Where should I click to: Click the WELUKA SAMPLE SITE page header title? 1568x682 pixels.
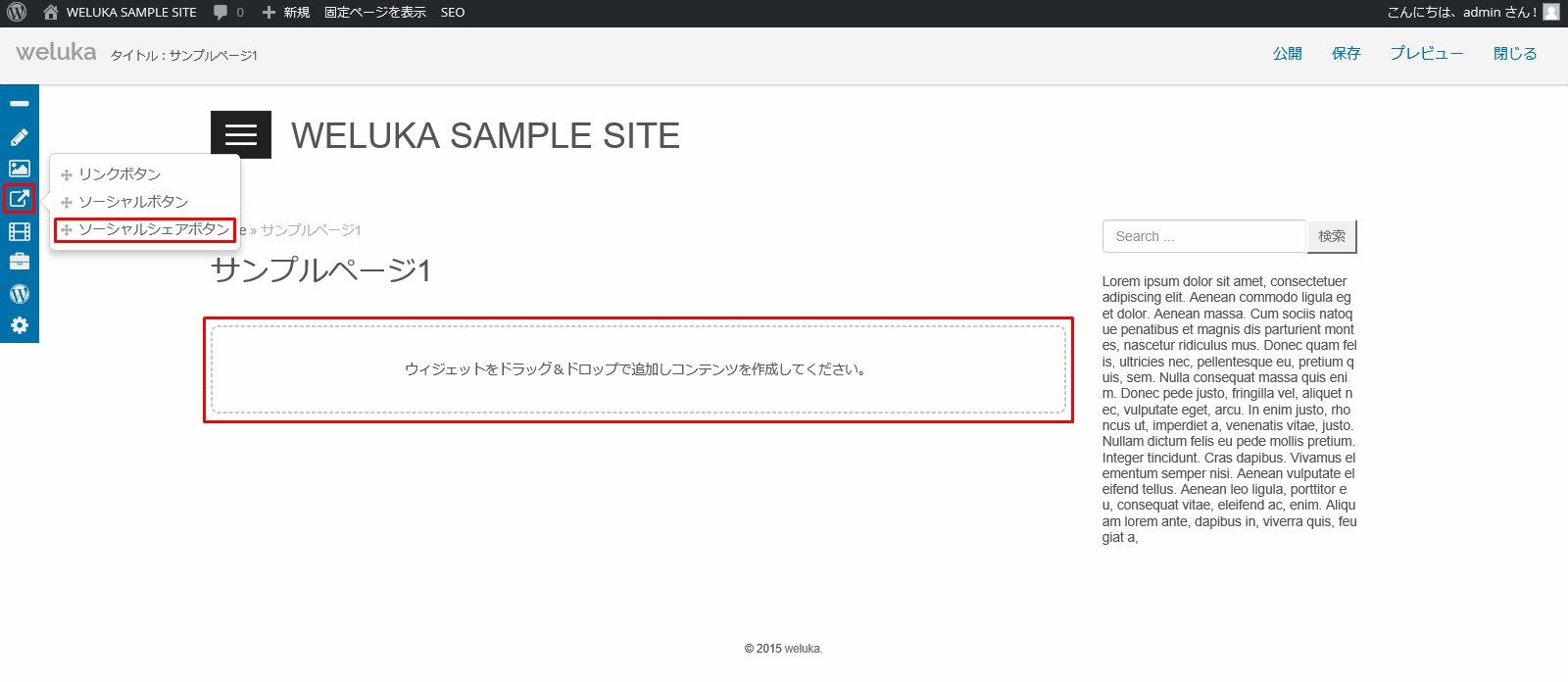click(485, 135)
